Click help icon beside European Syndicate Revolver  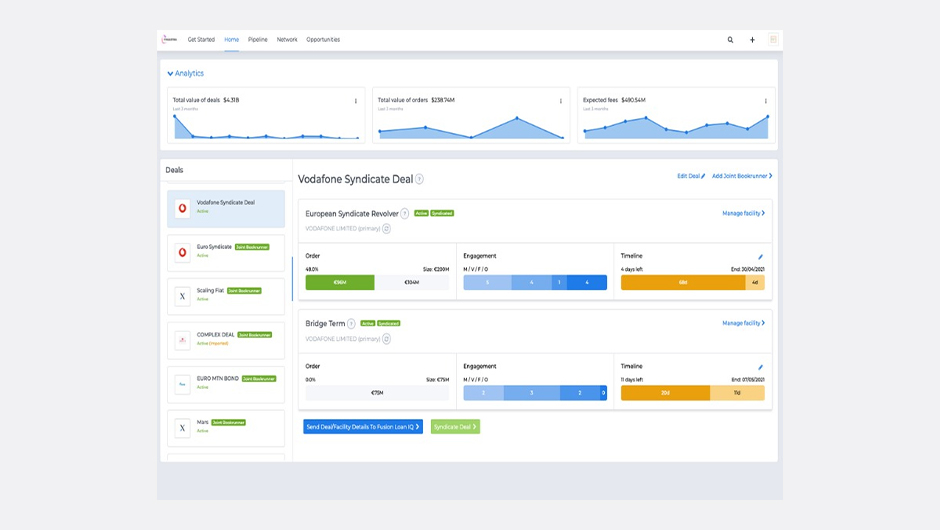pyautogui.click(x=405, y=213)
